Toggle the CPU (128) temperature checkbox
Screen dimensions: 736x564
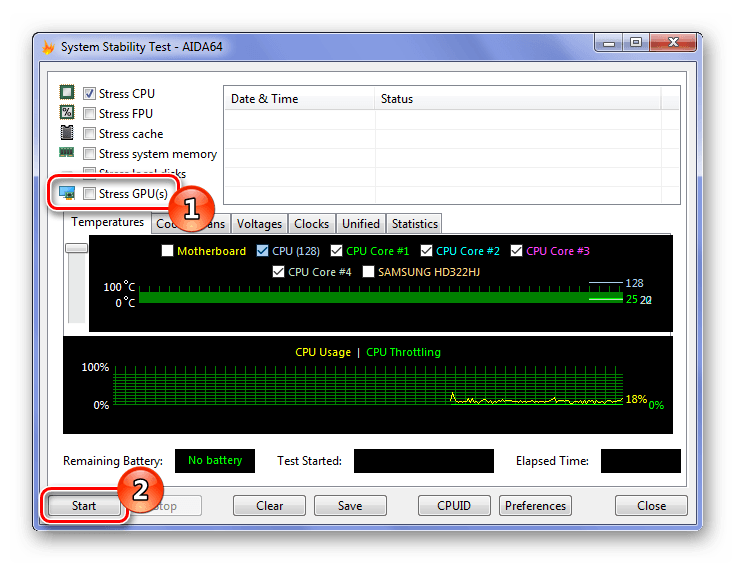[262, 251]
